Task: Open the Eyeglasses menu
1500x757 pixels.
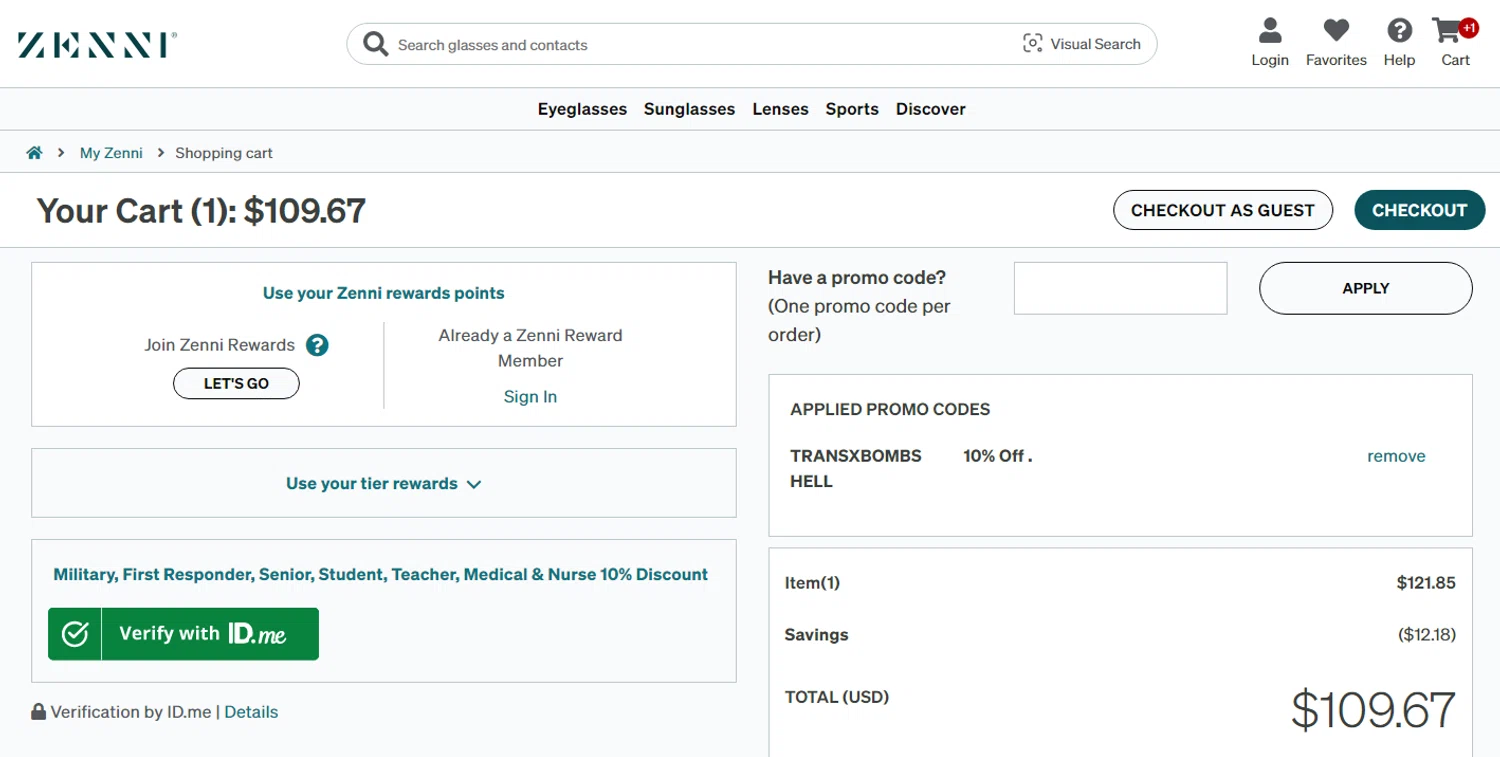Action: [x=582, y=109]
